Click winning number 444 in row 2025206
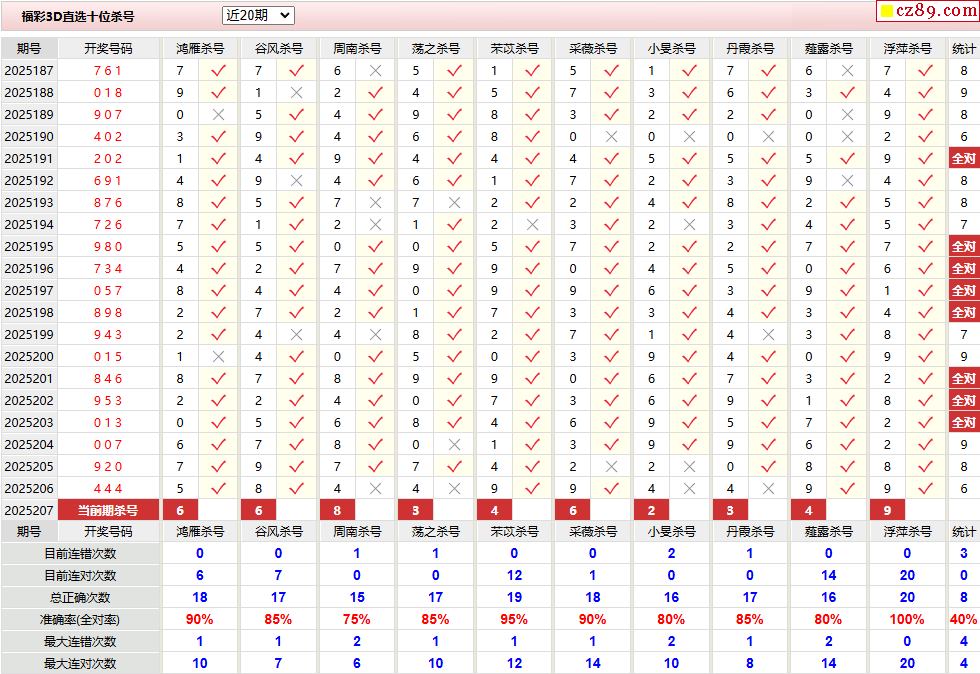The width and height of the screenshot is (980, 674). (108, 488)
